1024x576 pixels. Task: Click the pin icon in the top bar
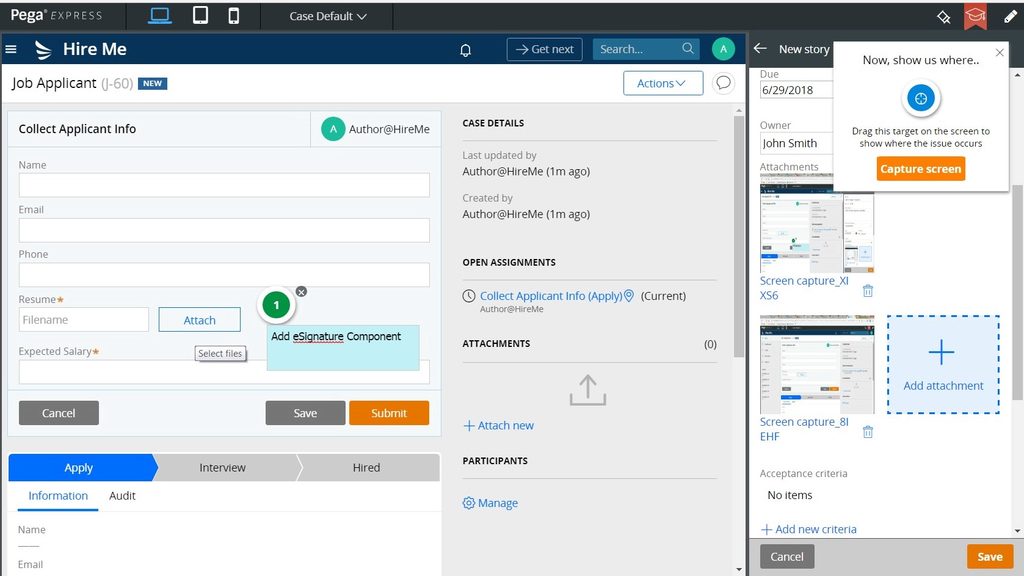[x=941, y=15]
